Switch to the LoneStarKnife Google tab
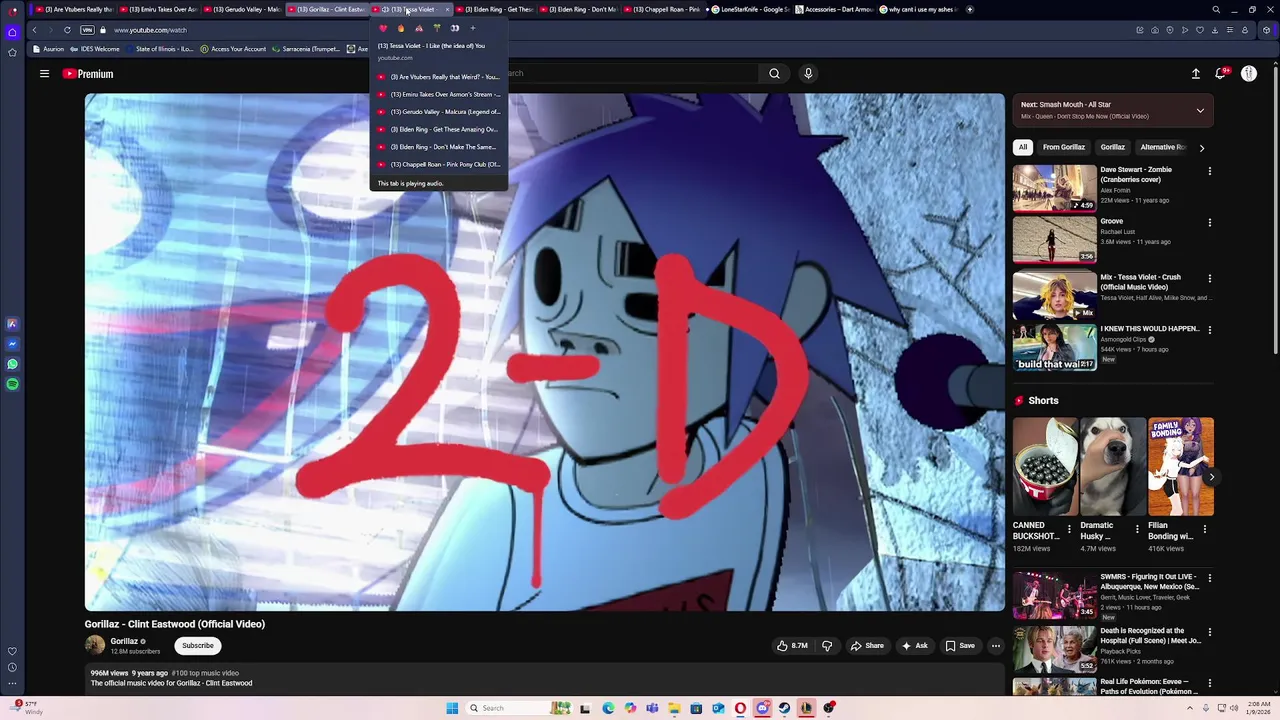The width and height of the screenshot is (1280, 720). [x=750, y=9]
